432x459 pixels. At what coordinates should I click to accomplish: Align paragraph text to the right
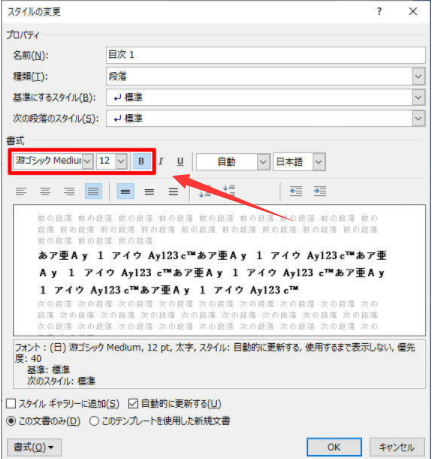click(69, 191)
